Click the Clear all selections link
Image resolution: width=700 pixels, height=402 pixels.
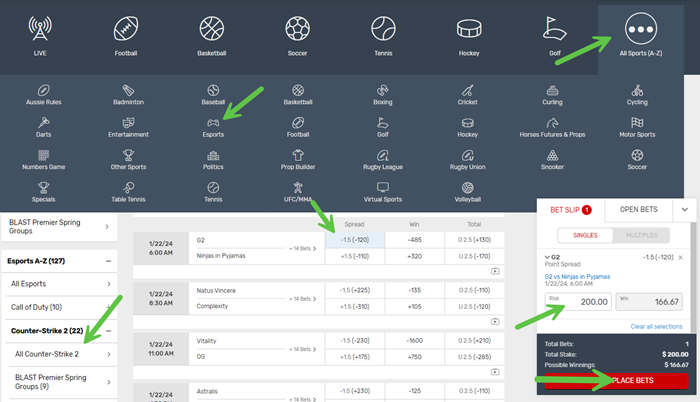pyautogui.click(x=656, y=327)
